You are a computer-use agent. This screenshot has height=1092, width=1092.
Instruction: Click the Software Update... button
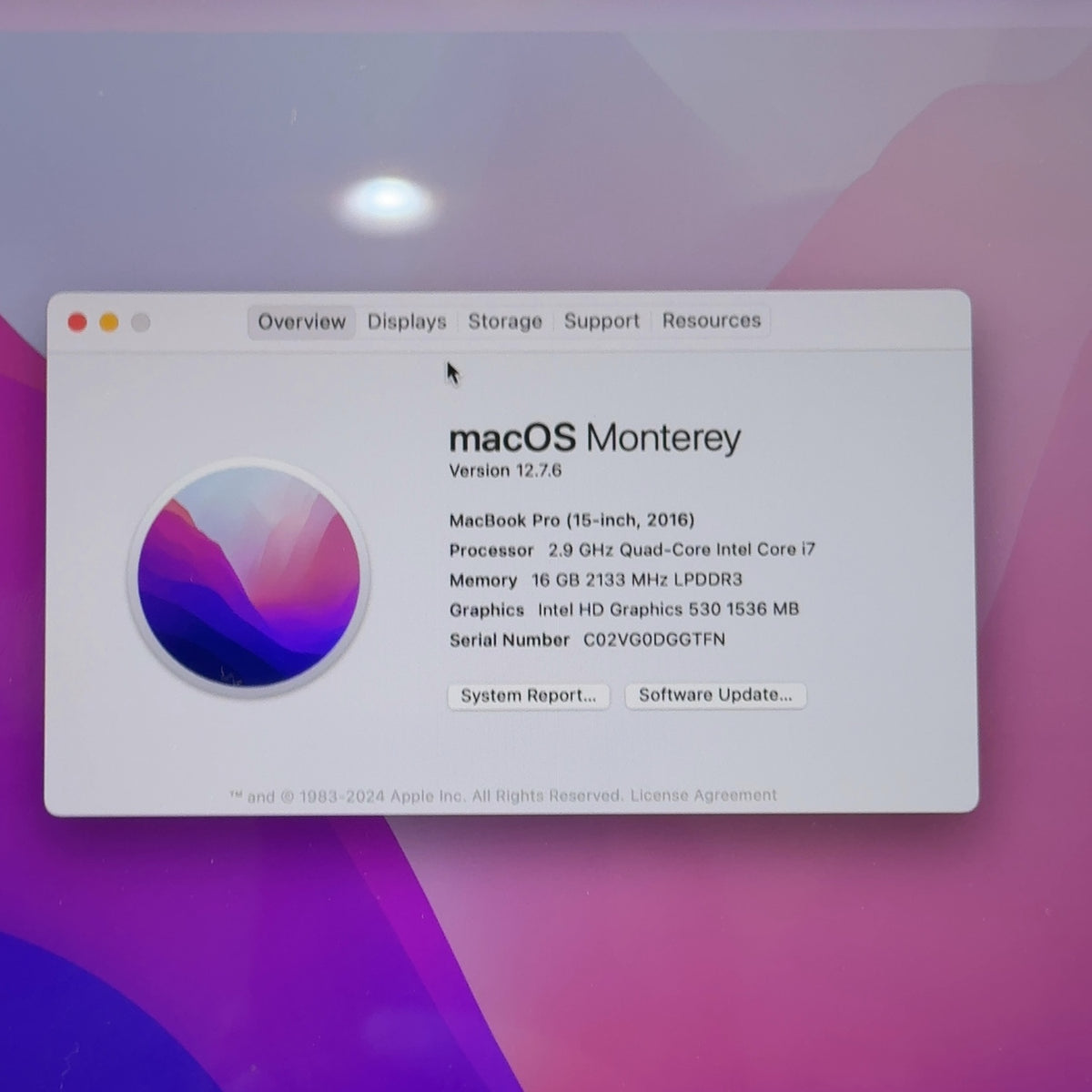[x=715, y=695]
